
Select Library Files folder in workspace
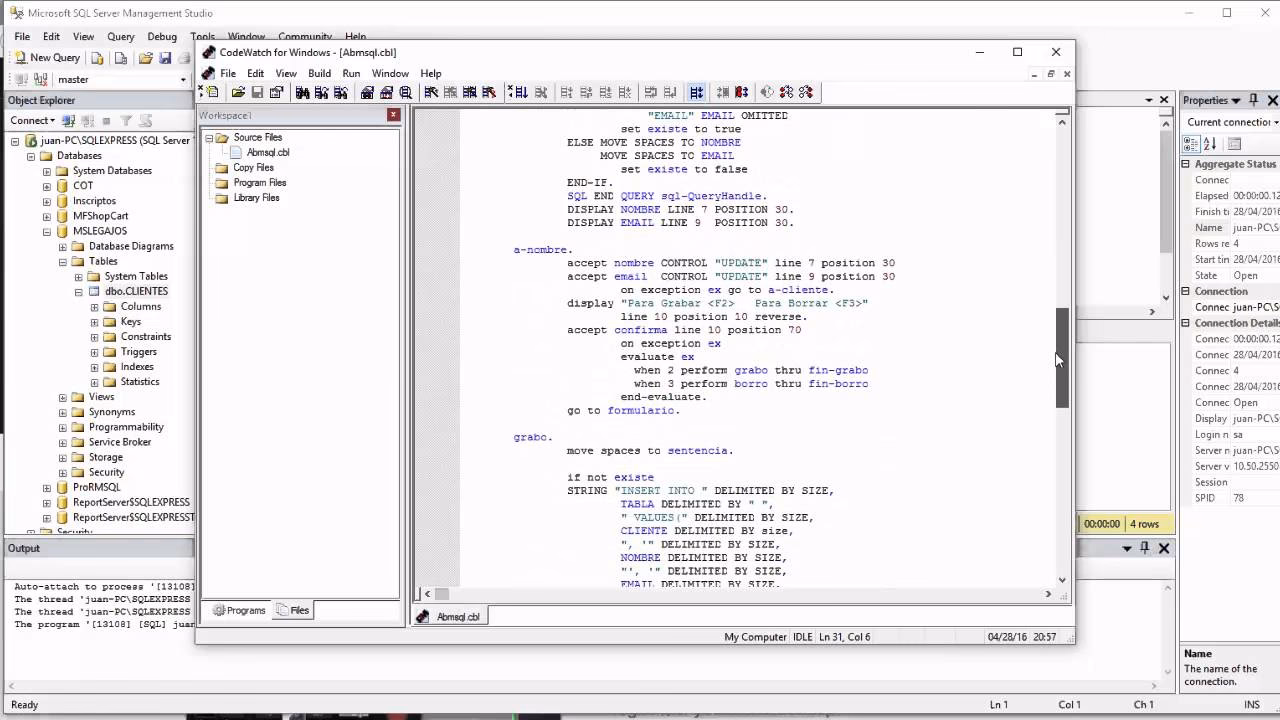point(256,198)
